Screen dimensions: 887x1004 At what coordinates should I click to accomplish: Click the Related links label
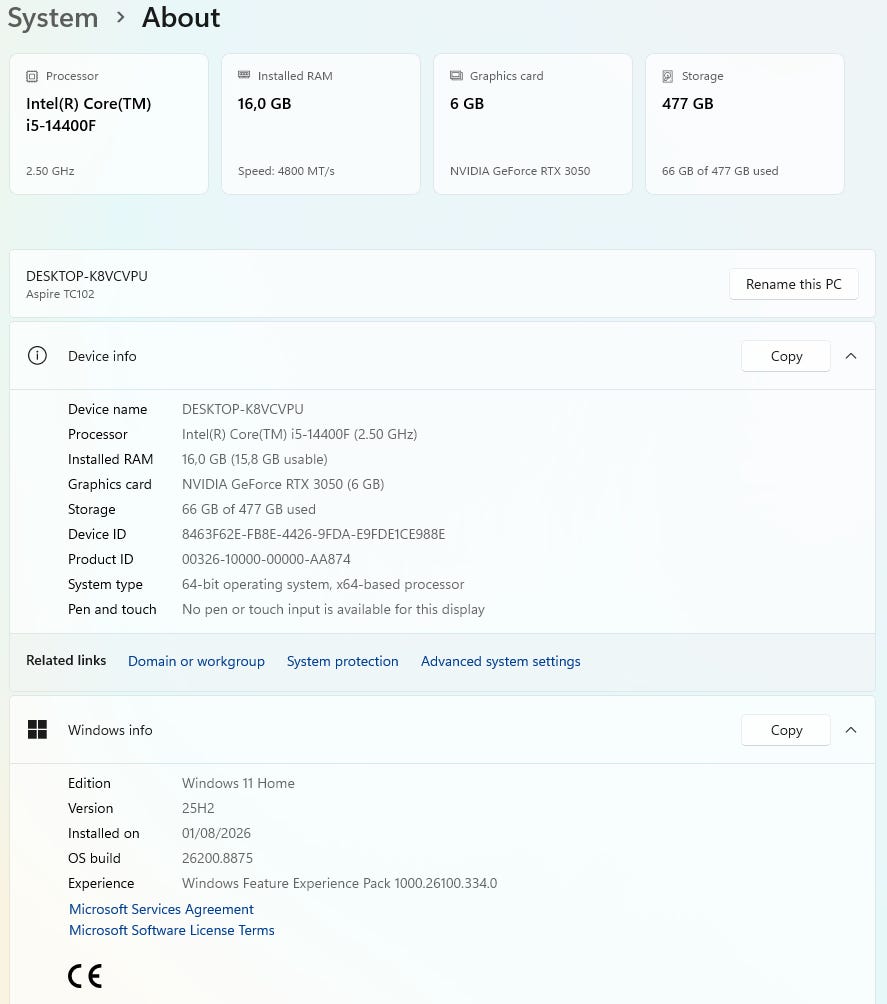[x=66, y=660]
